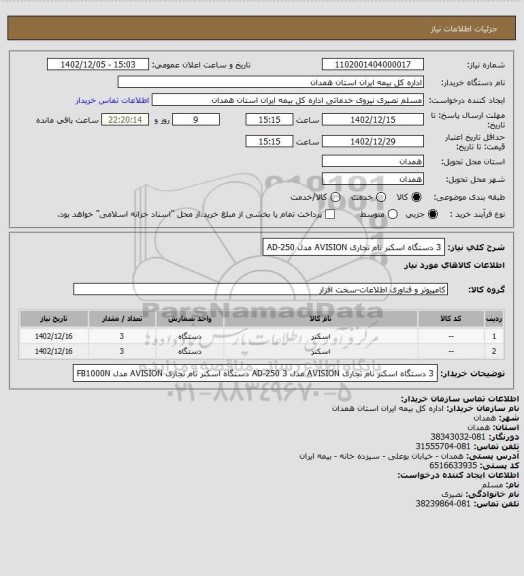This screenshot has width=524, height=576.
Task: Toggle the Islamic treasury payment checkbox
Action: point(330,214)
